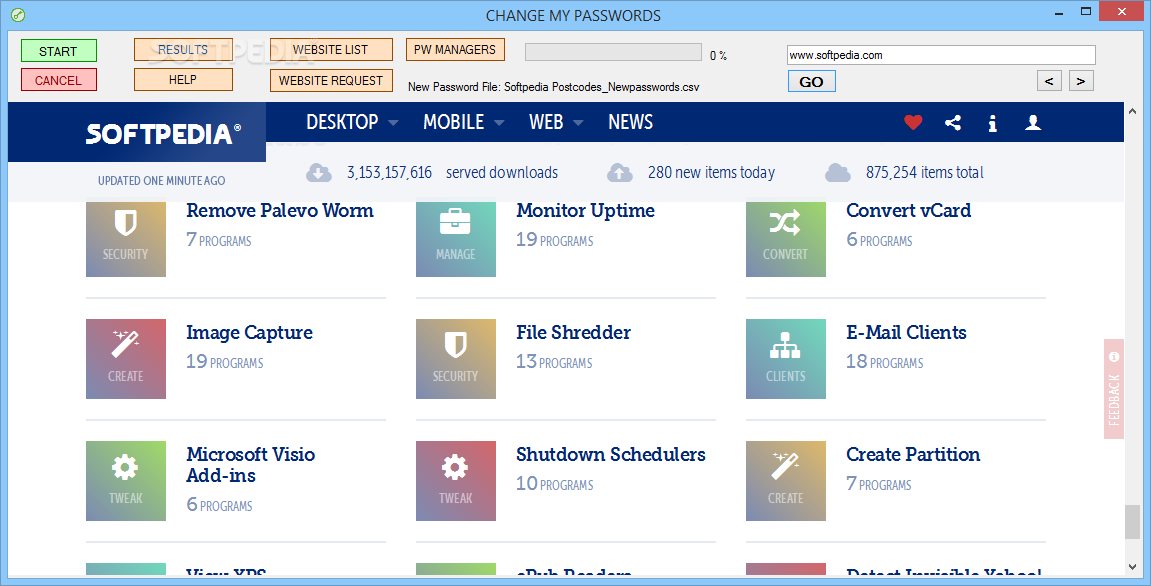Open the FEEDBACK side tab
Image resolution: width=1151 pixels, height=586 pixels.
[1114, 389]
